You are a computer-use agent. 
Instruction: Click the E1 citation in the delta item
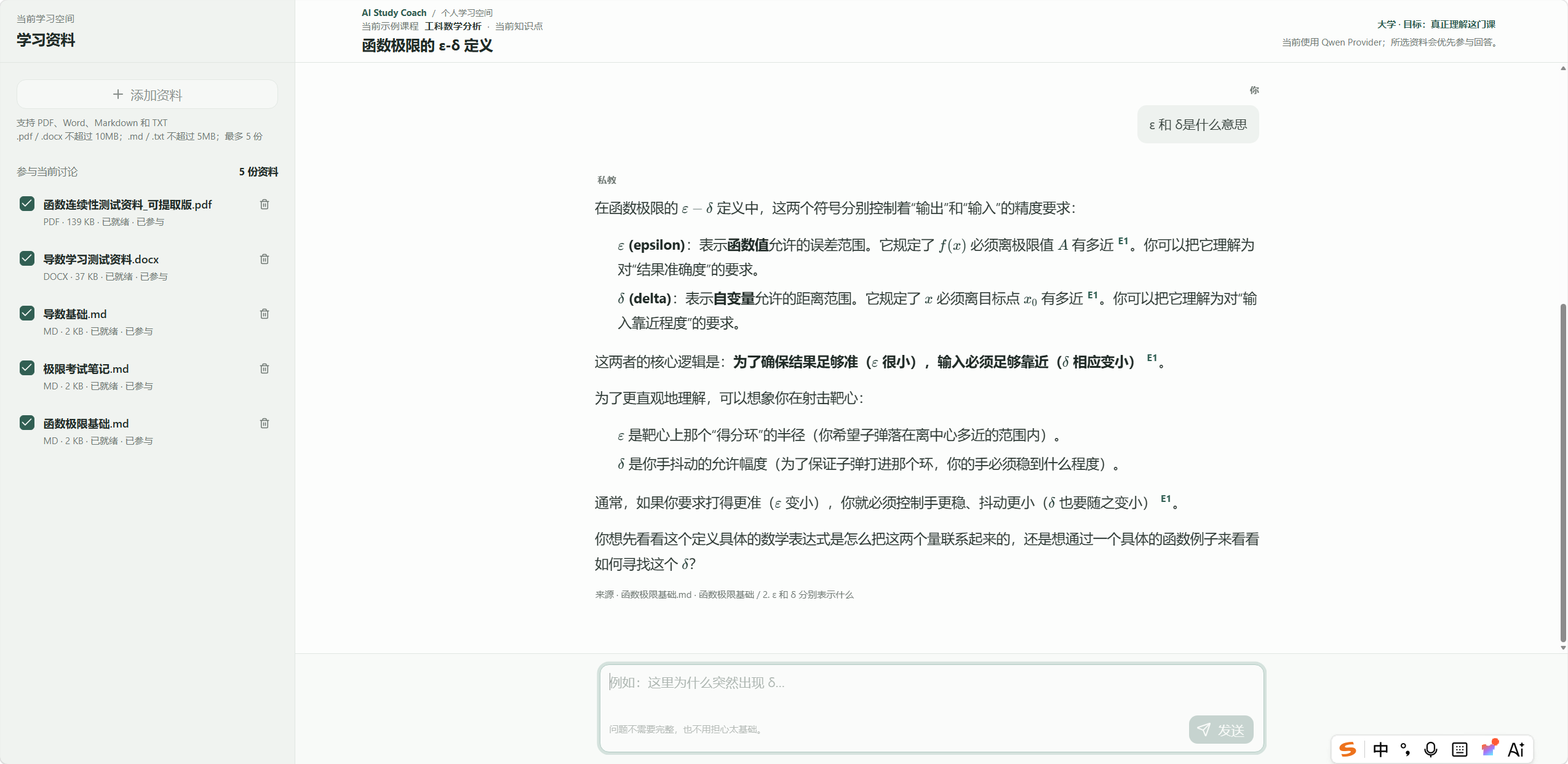[x=1092, y=295]
